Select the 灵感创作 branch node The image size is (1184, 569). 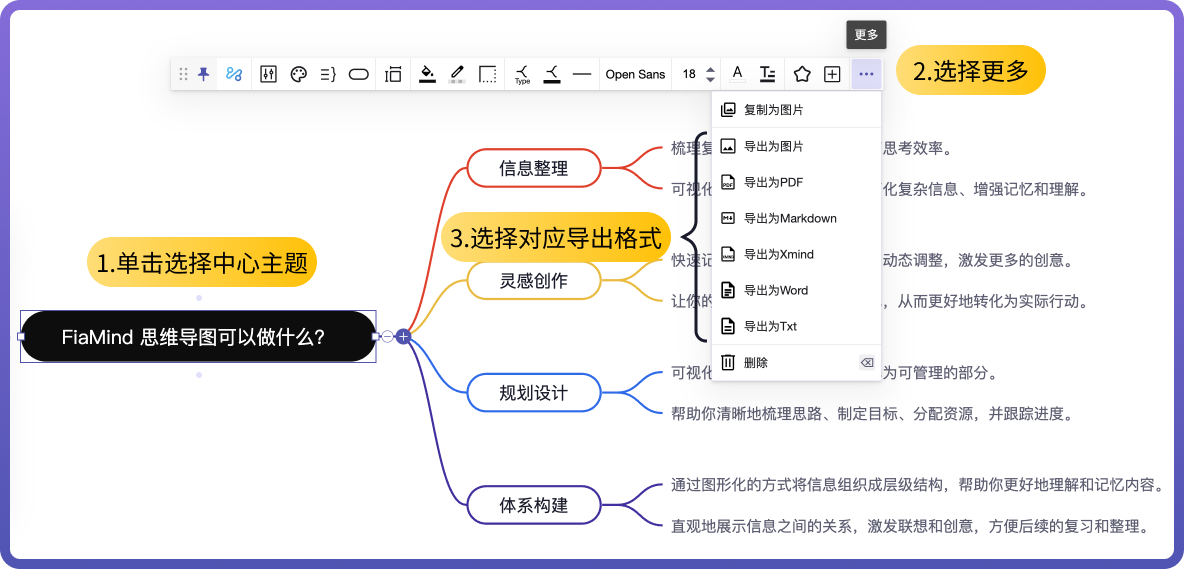(x=534, y=281)
